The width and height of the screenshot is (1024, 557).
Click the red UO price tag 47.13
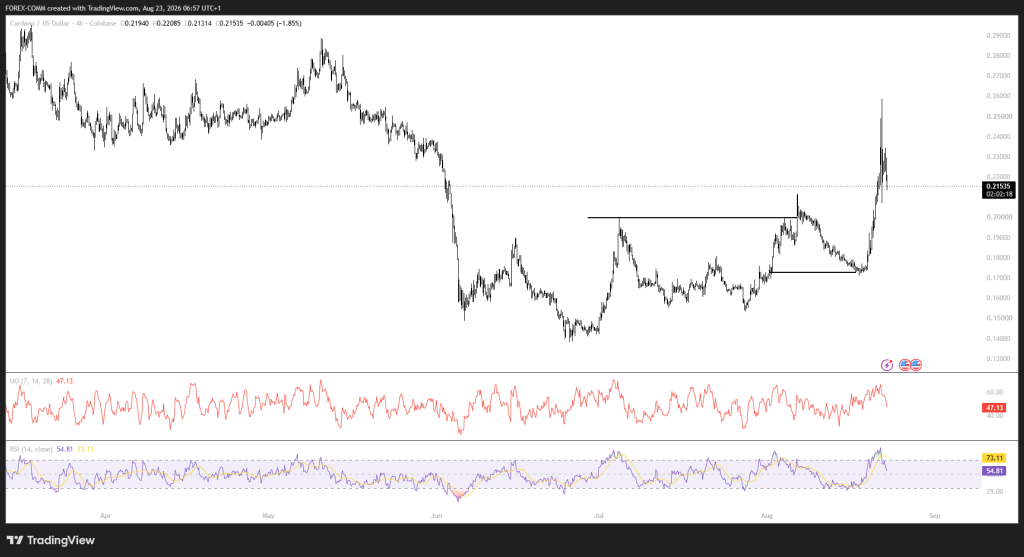tap(994, 407)
